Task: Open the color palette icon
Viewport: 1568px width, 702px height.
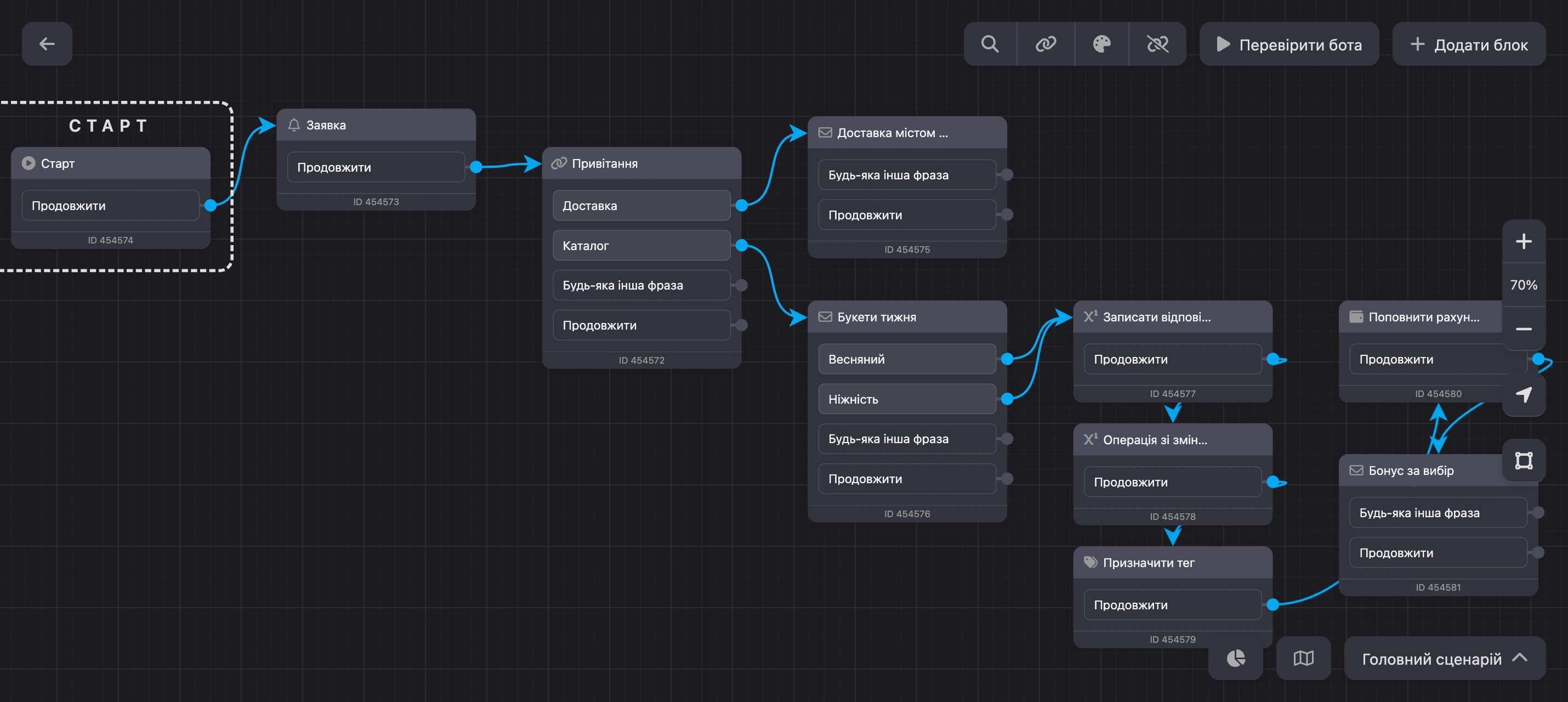Action: (1102, 44)
